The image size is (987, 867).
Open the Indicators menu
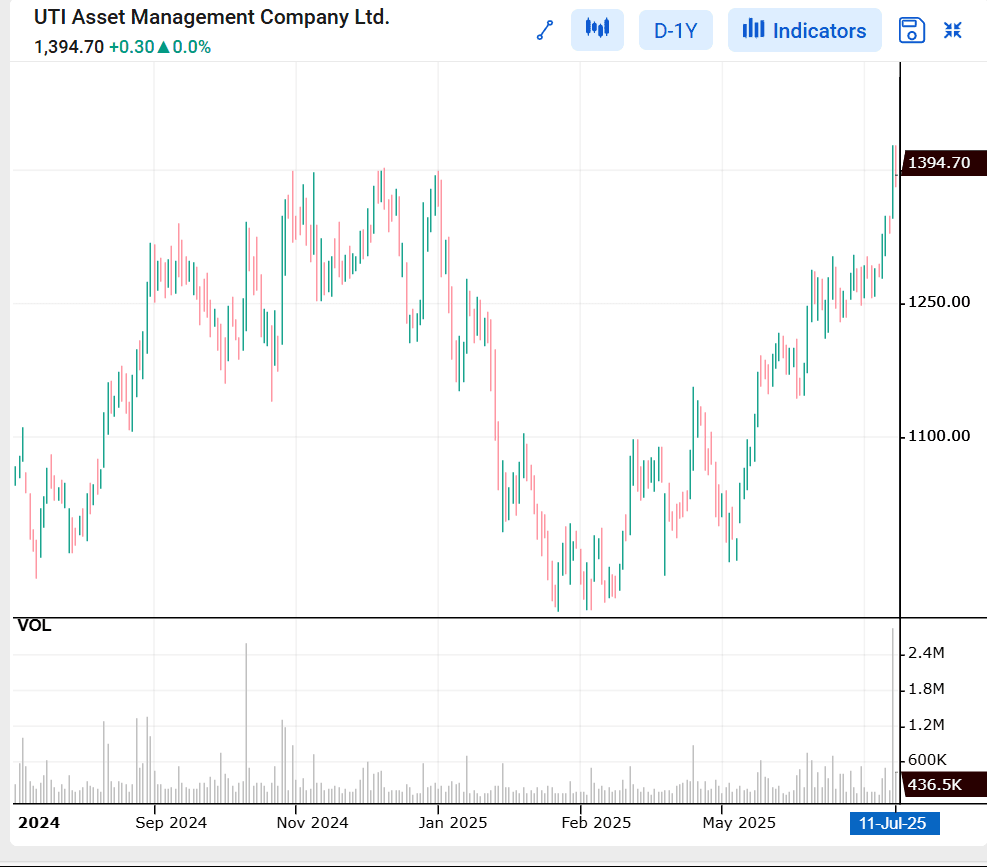pos(804,30)
